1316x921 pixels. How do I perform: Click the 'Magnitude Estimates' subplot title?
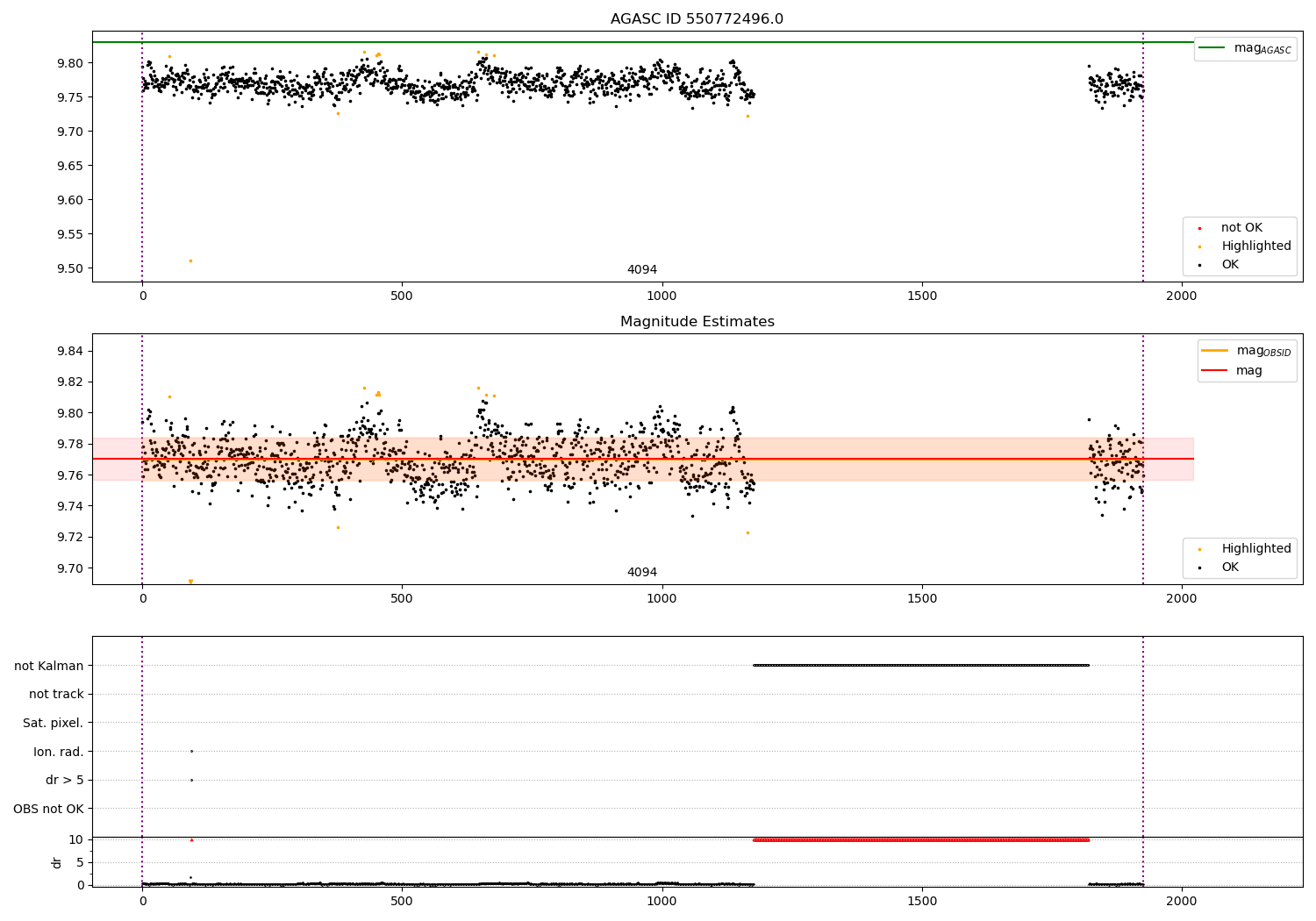[697, 322]
